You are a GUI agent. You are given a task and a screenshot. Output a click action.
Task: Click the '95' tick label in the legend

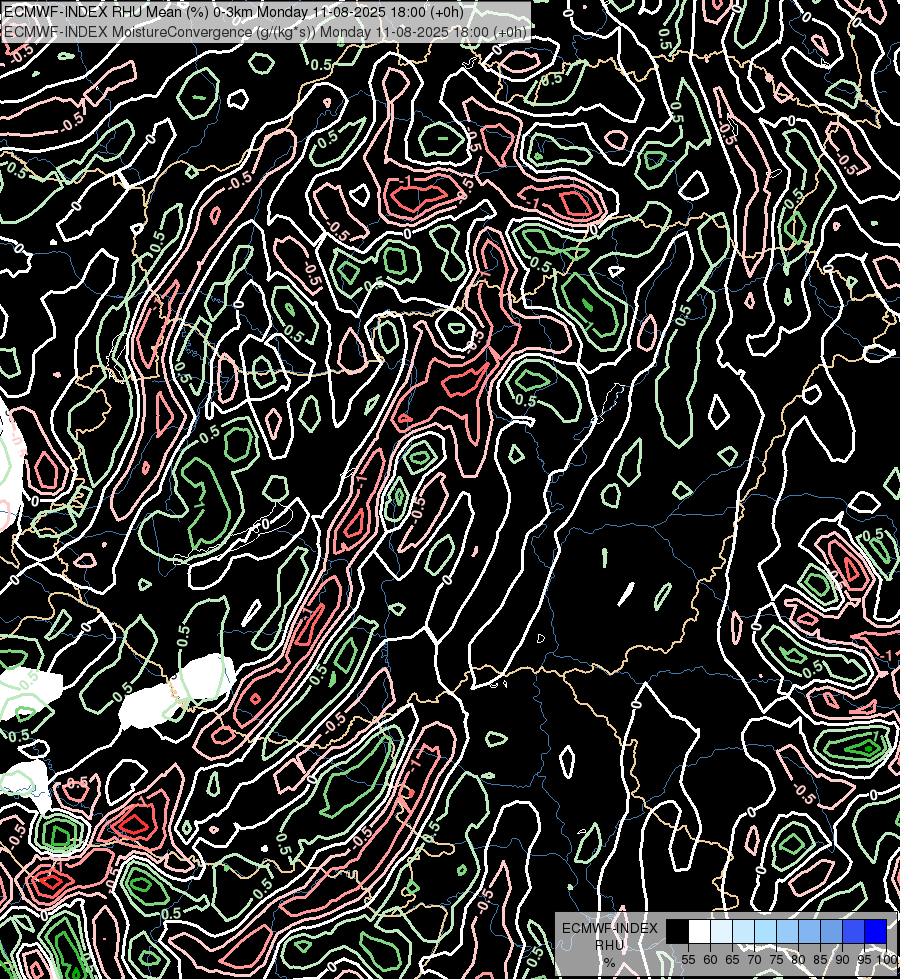click(x=864, y=960)
